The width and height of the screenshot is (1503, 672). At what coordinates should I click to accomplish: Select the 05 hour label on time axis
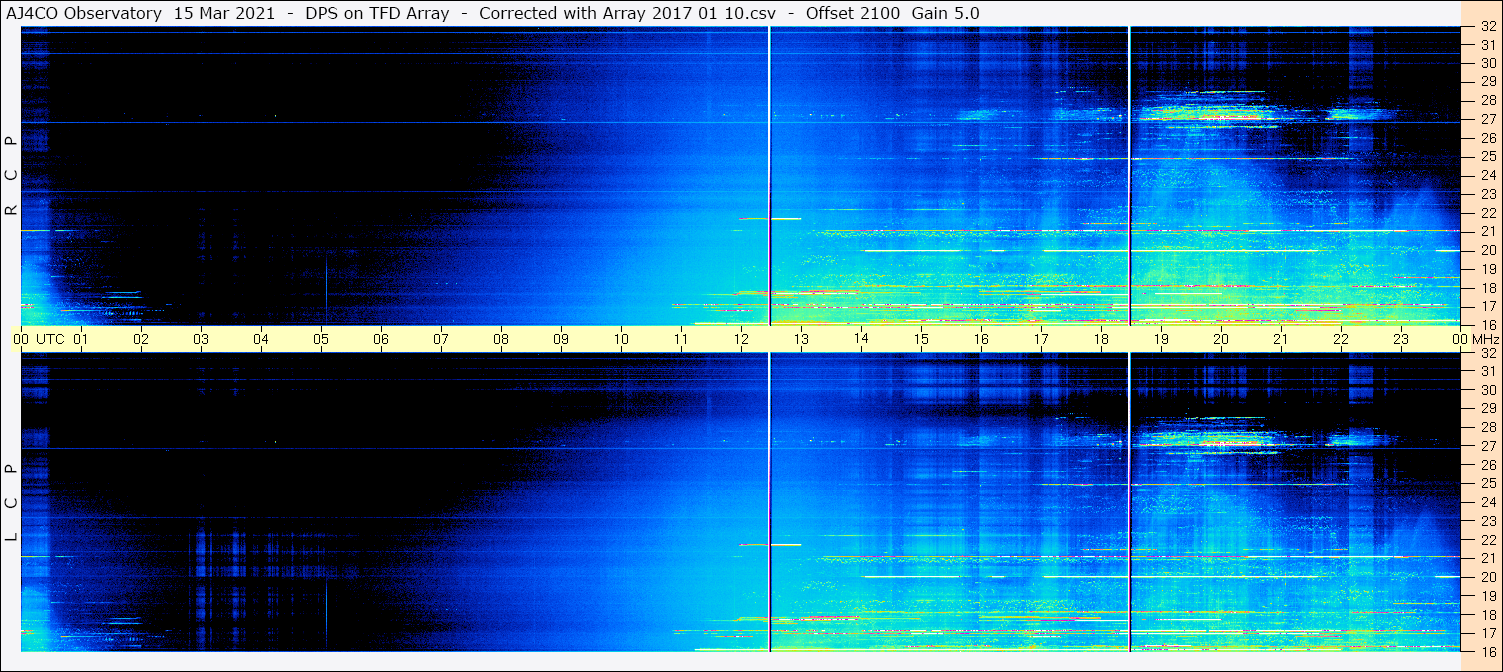[321, 339]
